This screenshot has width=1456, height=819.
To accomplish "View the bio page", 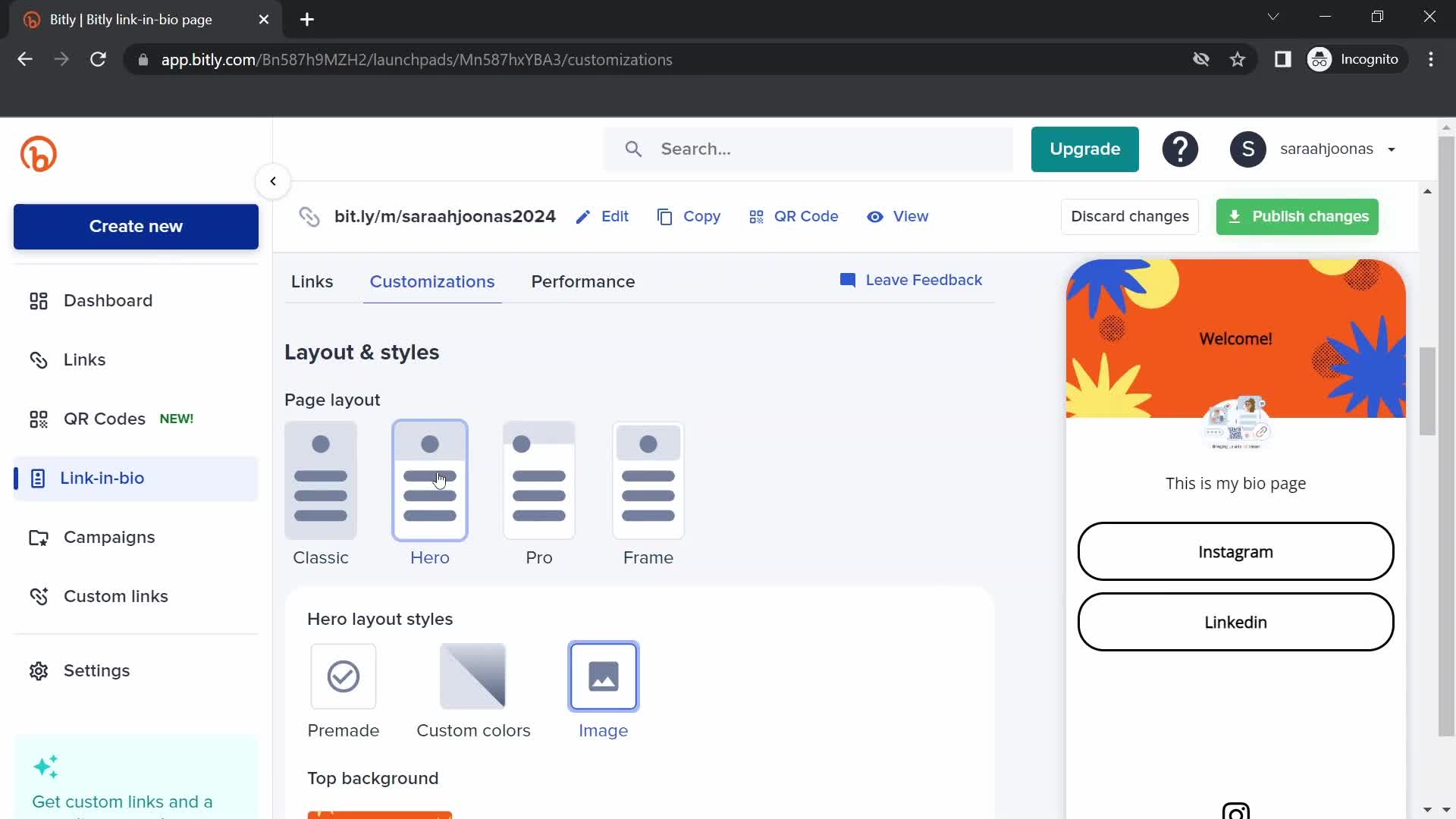I will point(898,217).
